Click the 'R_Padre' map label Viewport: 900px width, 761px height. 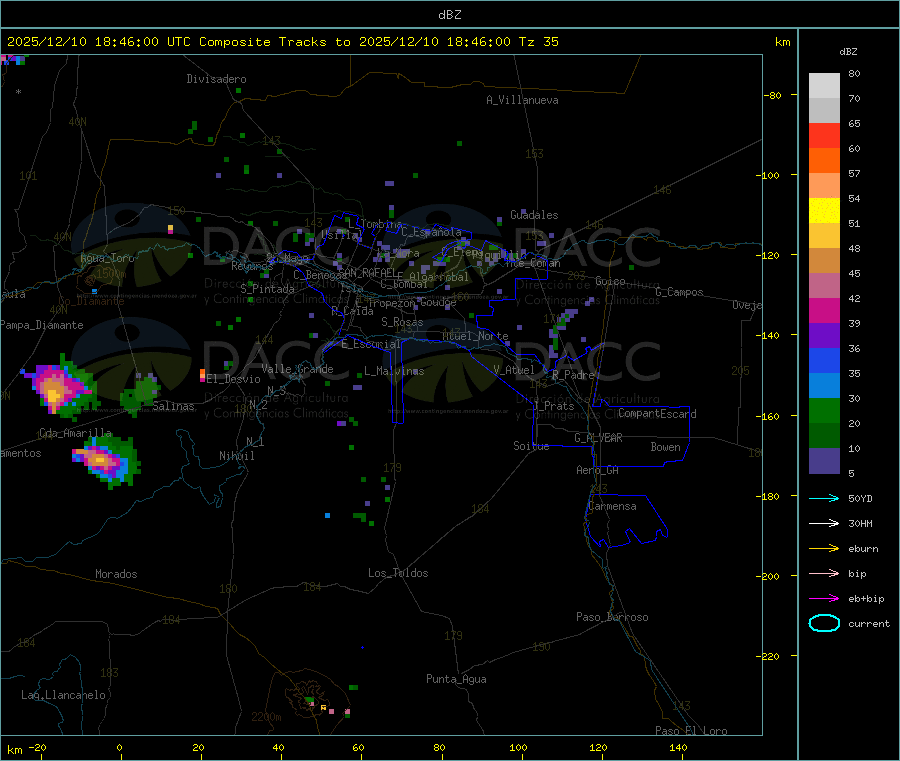click(573, 375)
